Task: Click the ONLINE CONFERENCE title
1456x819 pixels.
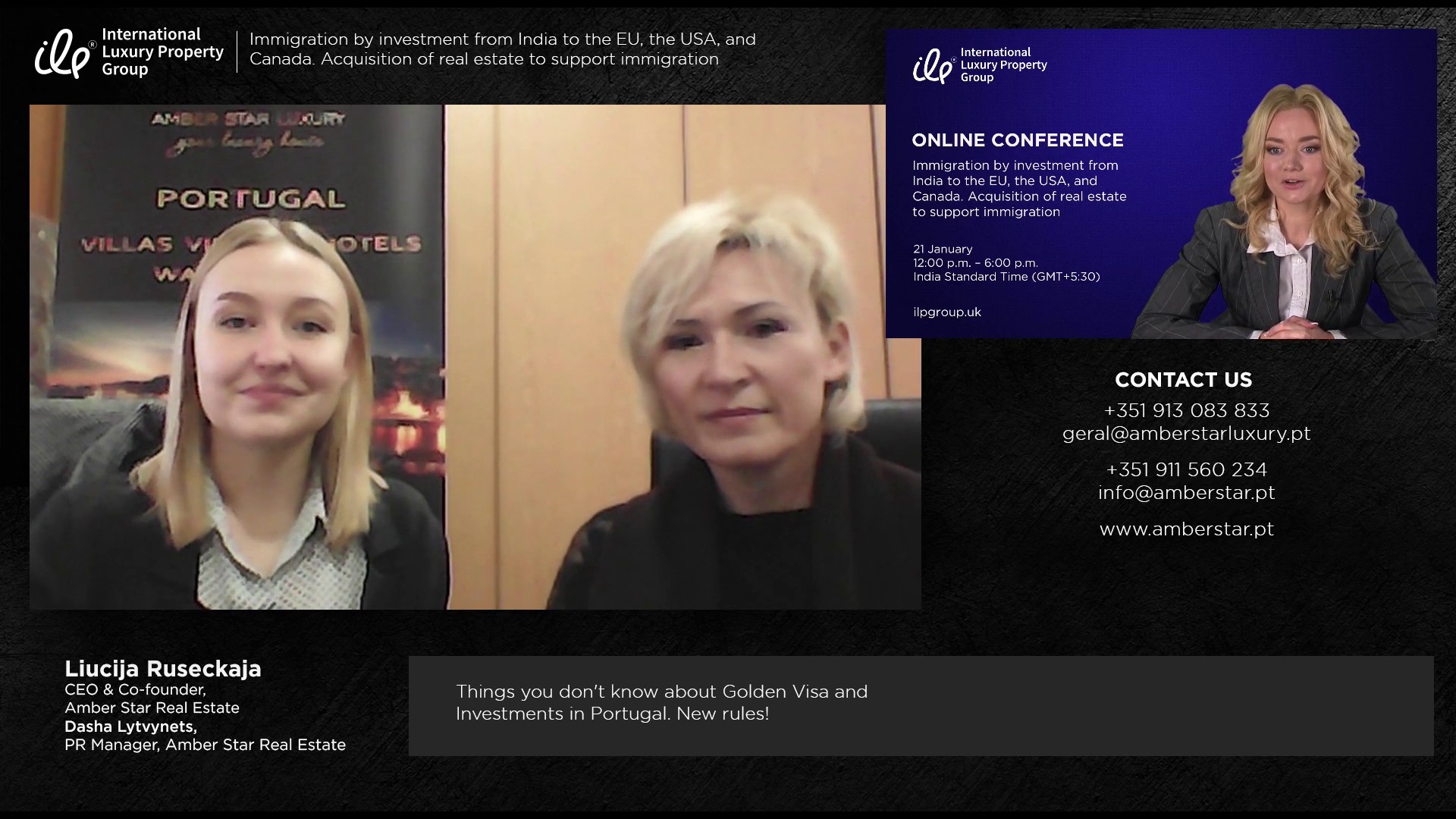Action: click(1018, 140)
